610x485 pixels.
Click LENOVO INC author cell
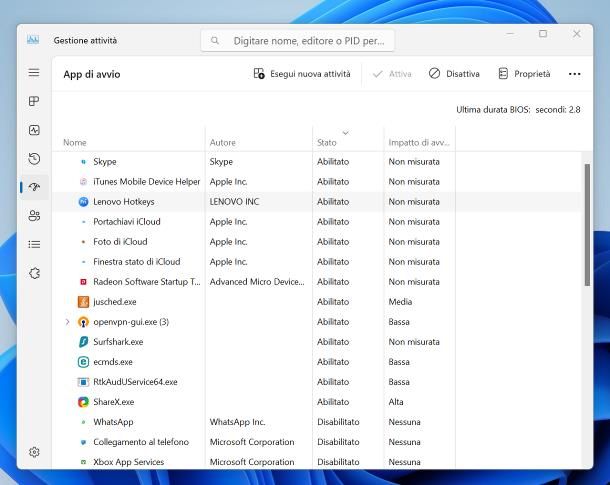tap(234, 202)
